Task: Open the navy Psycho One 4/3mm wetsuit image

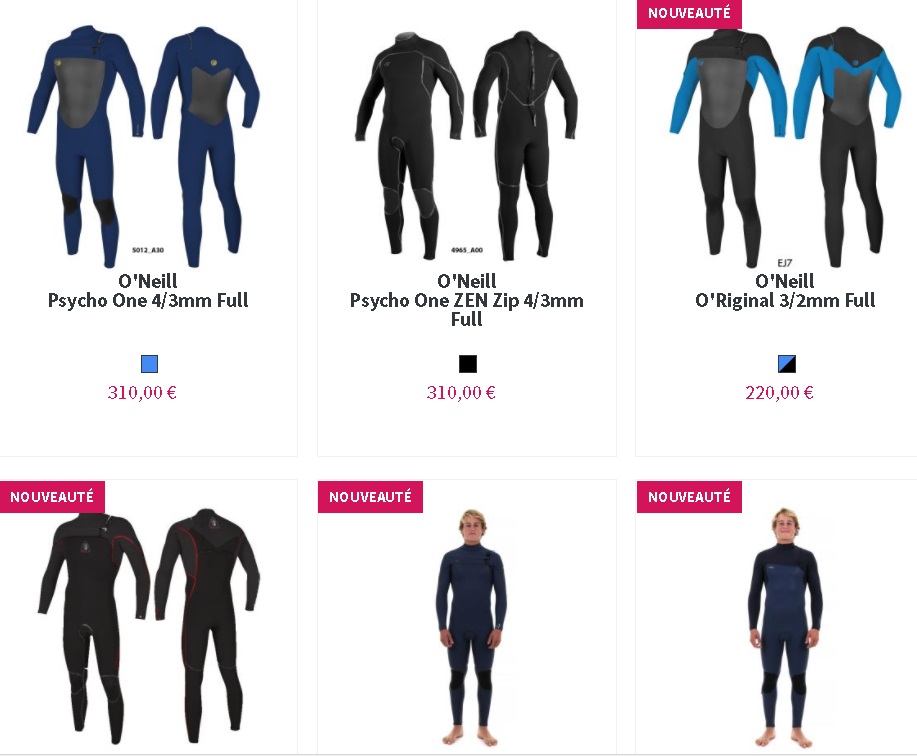Action: (144, 145)
